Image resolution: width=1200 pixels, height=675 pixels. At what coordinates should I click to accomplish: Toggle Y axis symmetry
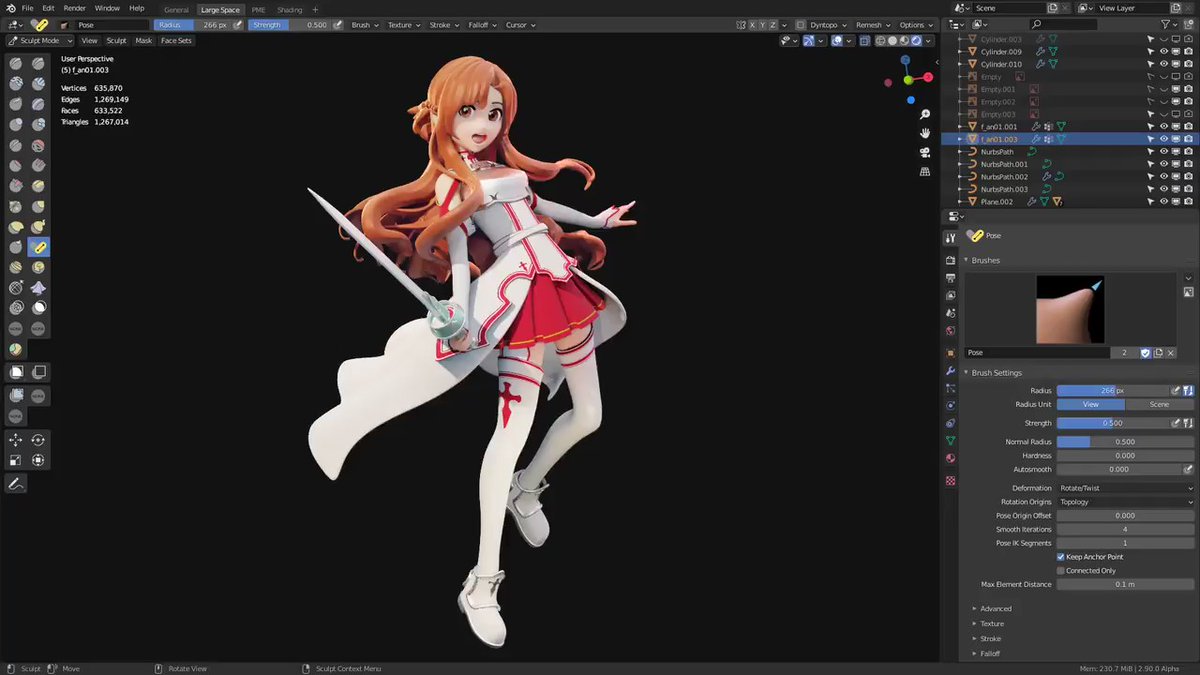762,25
